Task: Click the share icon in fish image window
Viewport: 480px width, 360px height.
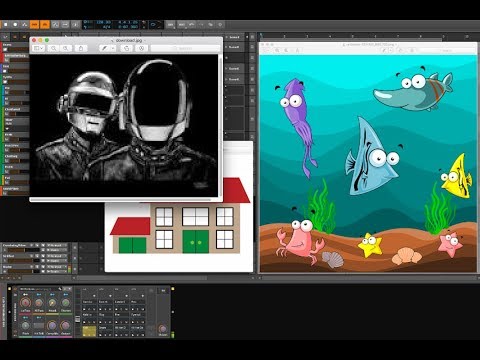Action: pos(298,50)
